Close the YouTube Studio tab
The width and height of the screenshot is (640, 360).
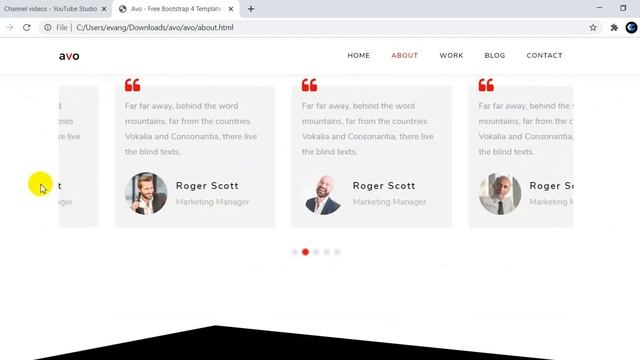click(x=104, y=9)
